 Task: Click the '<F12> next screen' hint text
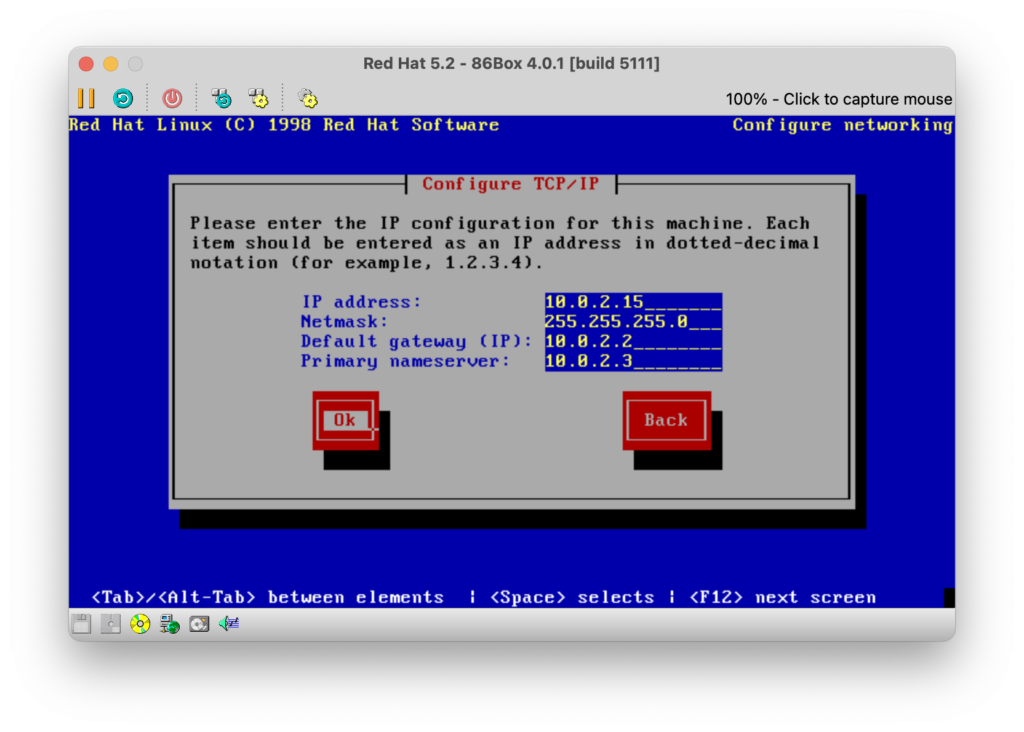click(x=782, y=597)
